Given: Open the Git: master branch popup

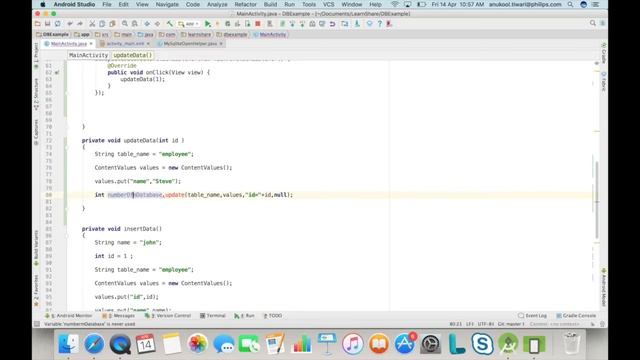Looking at the screenshot, I should [x=511, y=324].
